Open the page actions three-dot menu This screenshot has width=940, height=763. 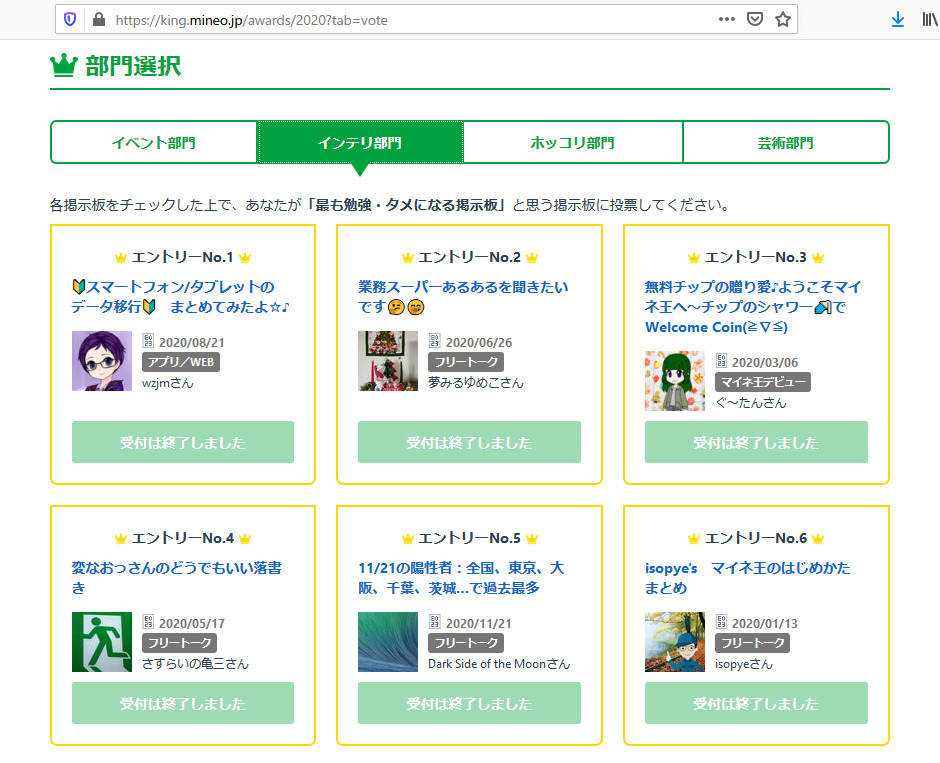[x=727, y=19]
